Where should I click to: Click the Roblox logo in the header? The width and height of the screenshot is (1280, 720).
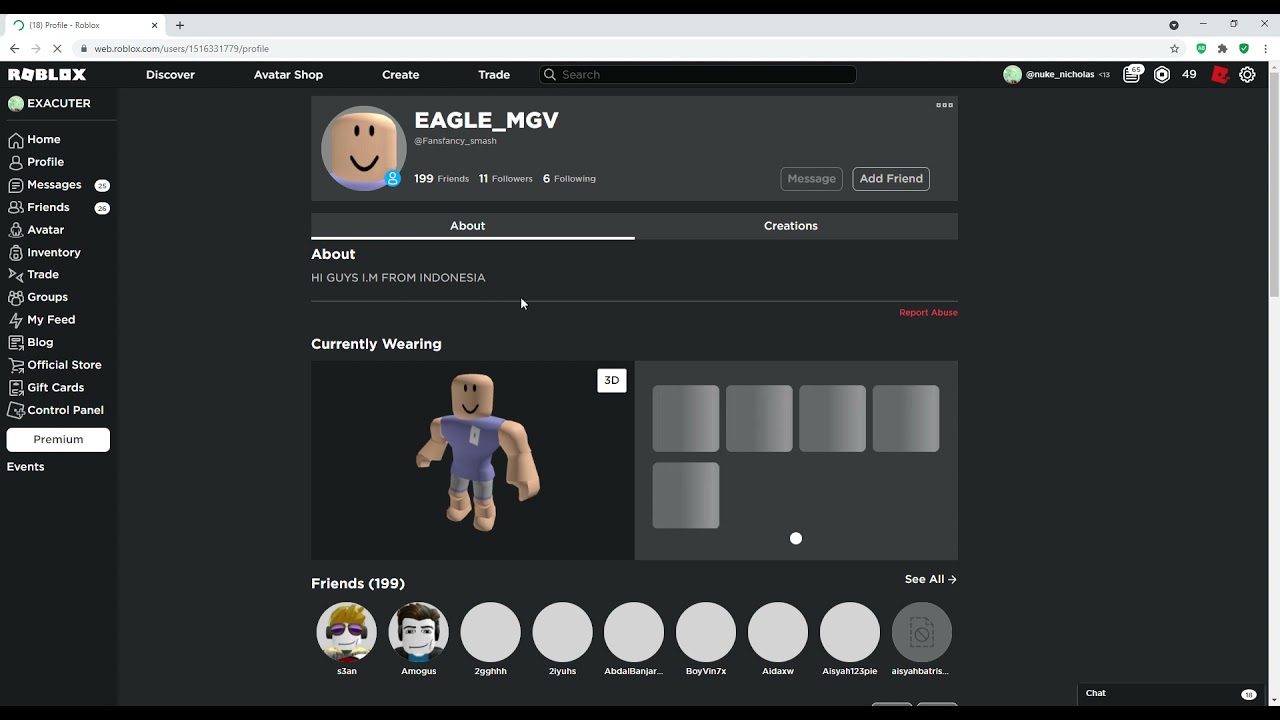click(x=47, y=75)
